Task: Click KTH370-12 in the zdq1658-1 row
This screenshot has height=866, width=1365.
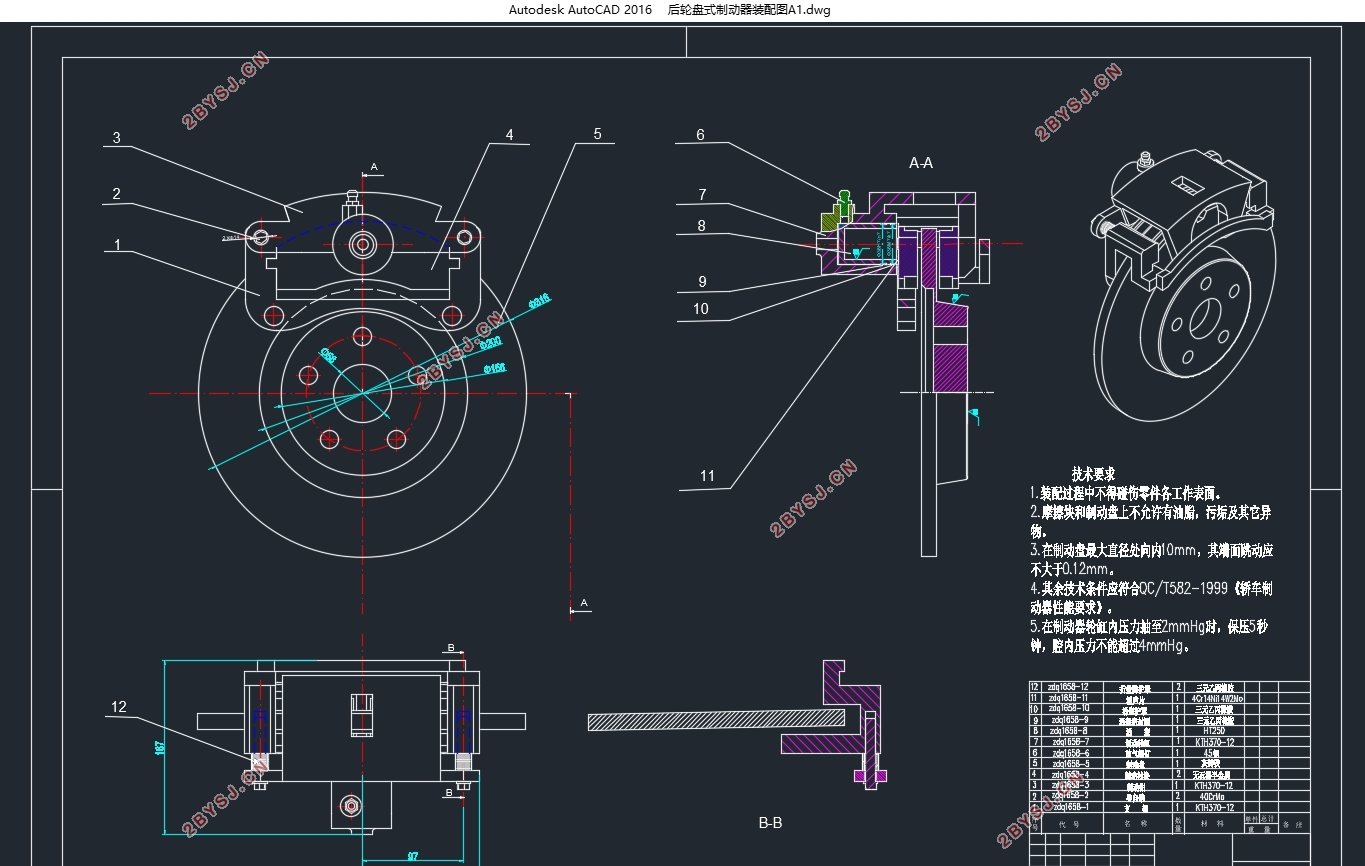Action: (x=1214, y=807)
